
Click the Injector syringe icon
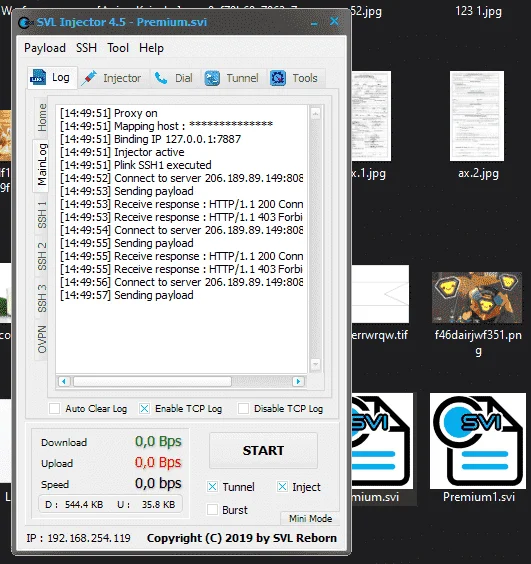[x=89, y=78]
